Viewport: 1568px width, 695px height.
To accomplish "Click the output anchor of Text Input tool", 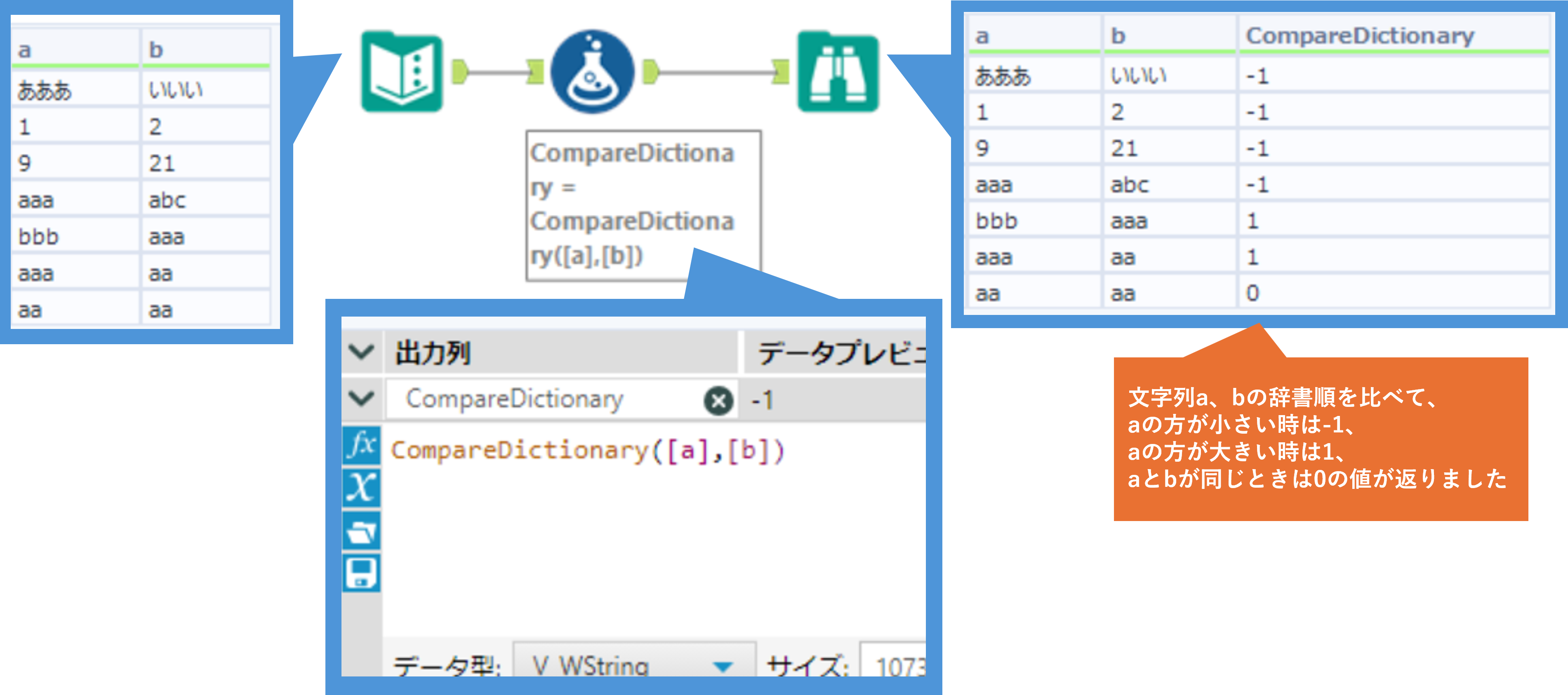I will (x=459, y=72).
